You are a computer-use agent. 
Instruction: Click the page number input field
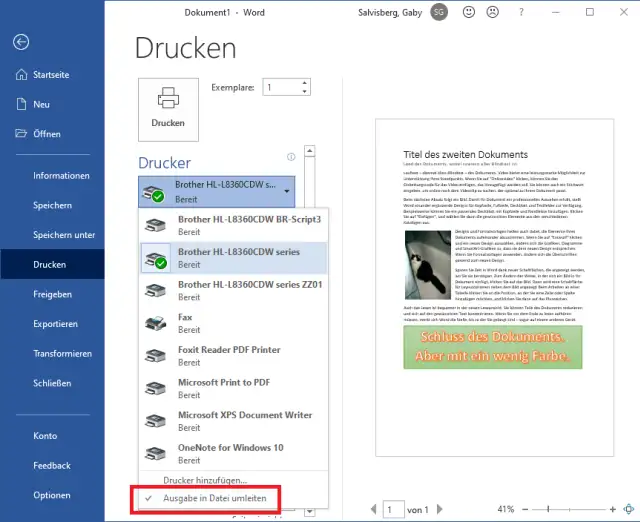[x=393, y=509]
